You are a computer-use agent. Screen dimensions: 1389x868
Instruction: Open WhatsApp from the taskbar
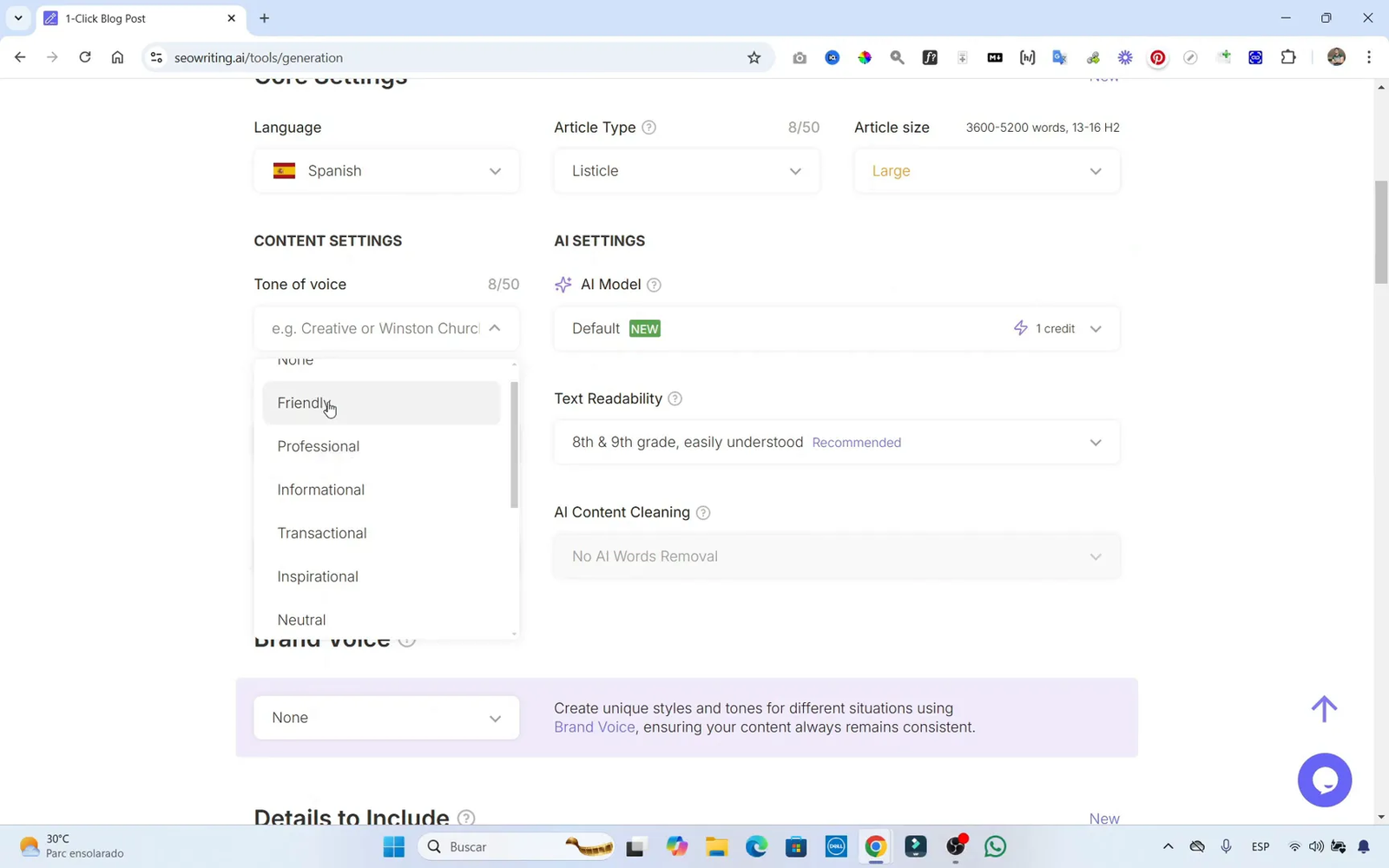click(x=995, y=846)
